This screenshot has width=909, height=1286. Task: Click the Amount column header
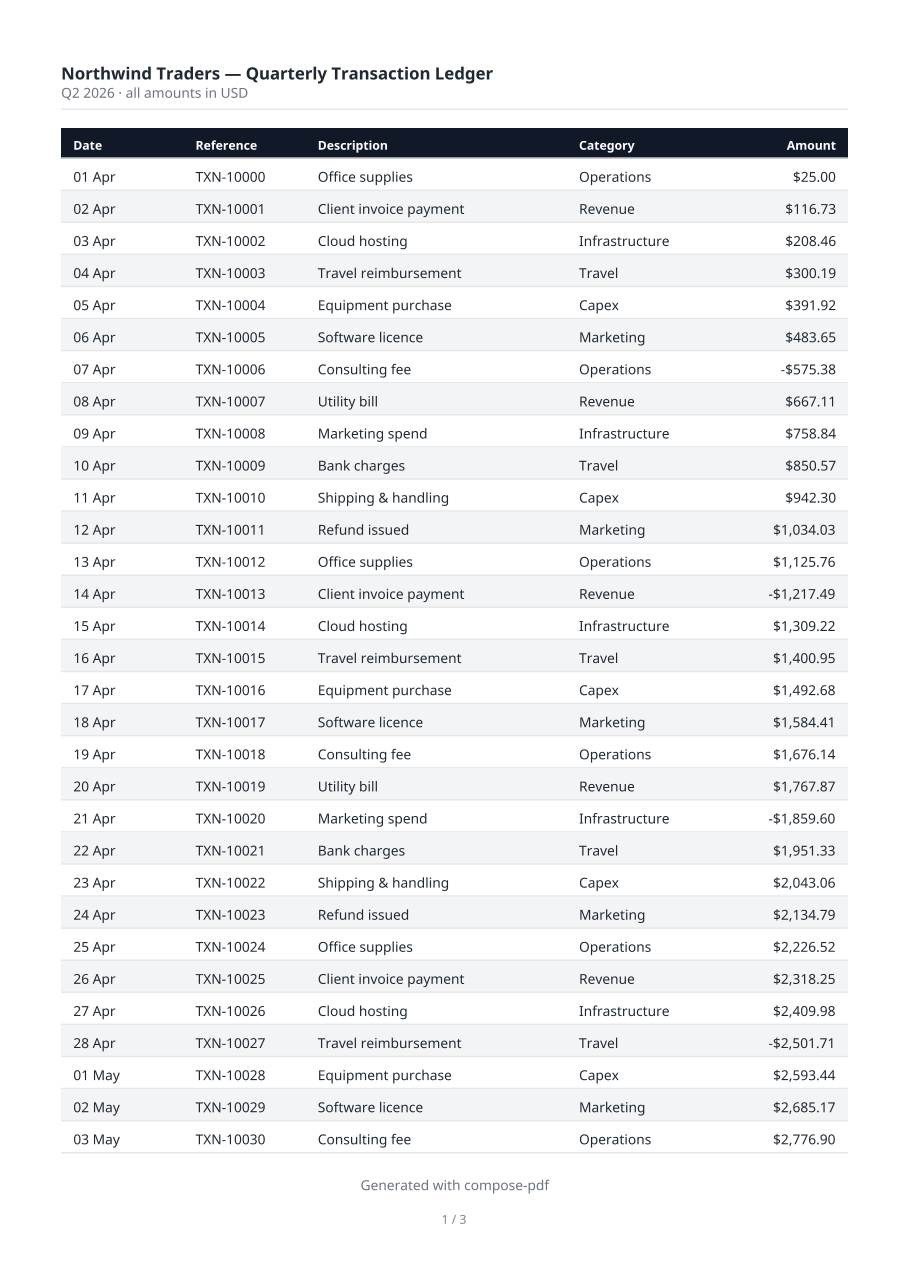pos(810,145)
